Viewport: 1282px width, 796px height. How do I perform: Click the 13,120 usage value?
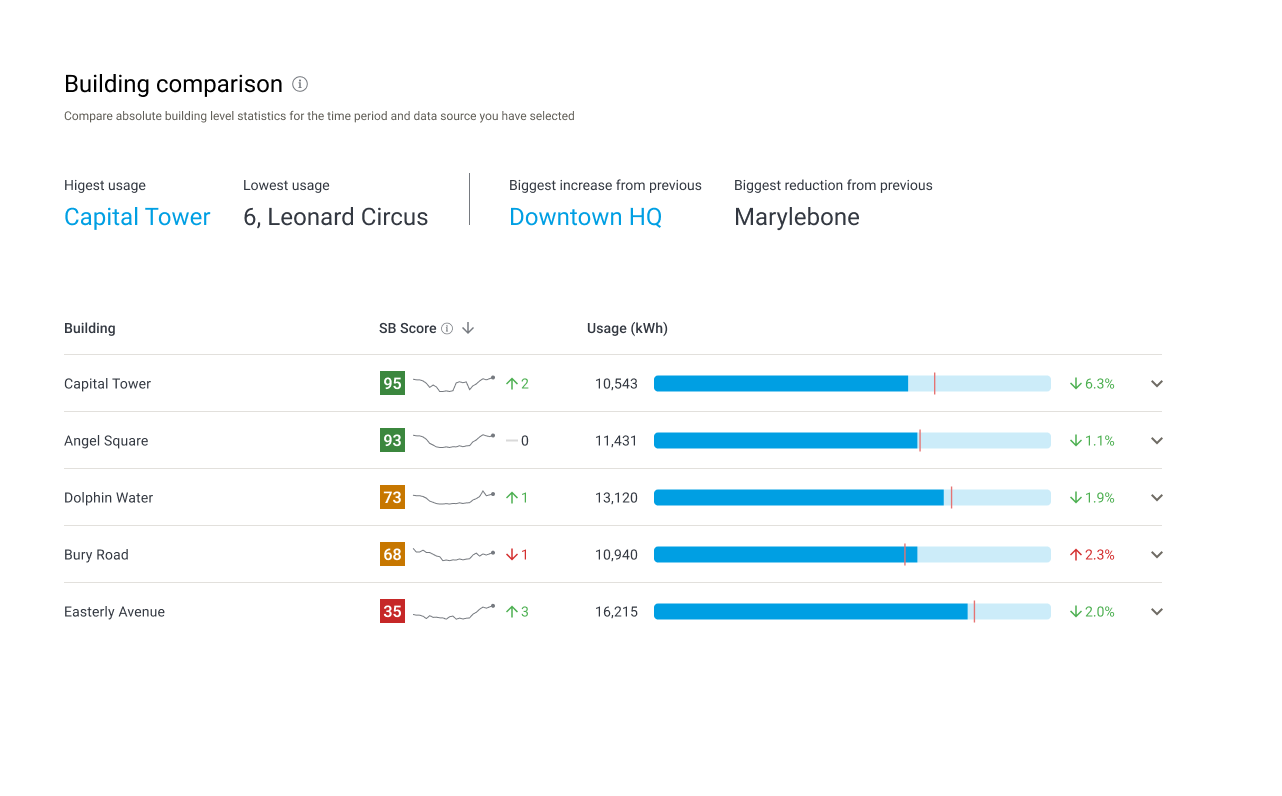[x=616, y=498]
